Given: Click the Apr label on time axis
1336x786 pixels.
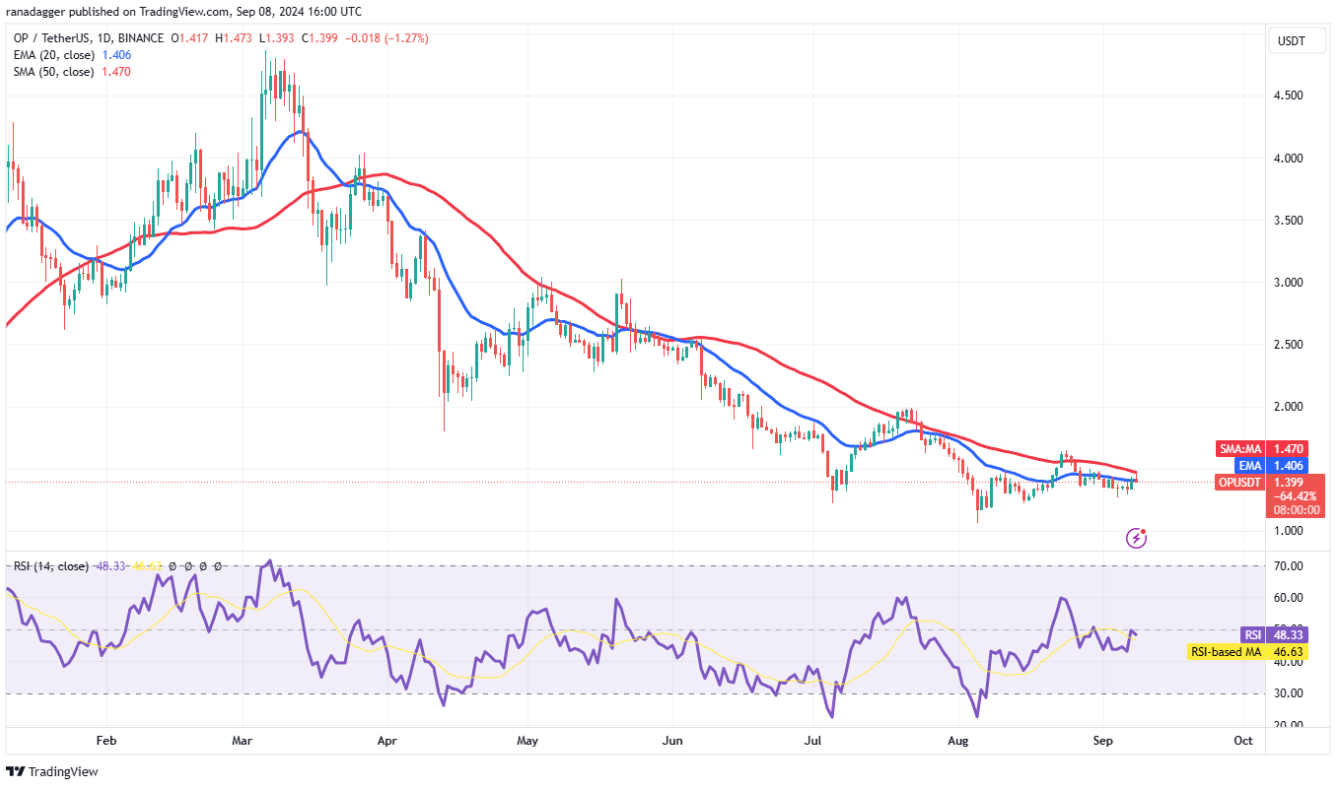Looking at the screenshot, I should pyautogui.click(x=388, y=741).
